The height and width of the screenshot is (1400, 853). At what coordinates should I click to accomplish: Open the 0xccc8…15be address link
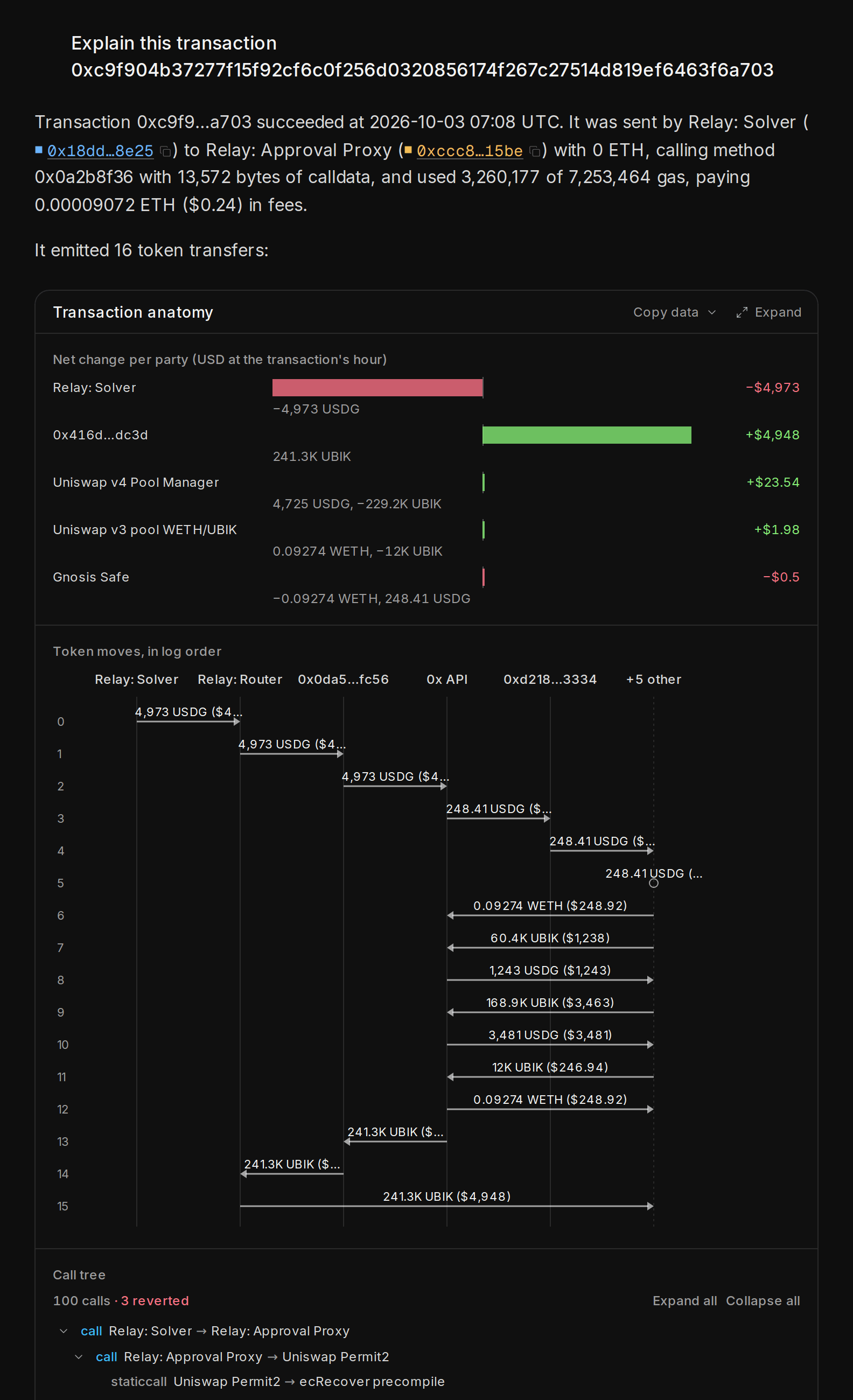click(470, 151)
